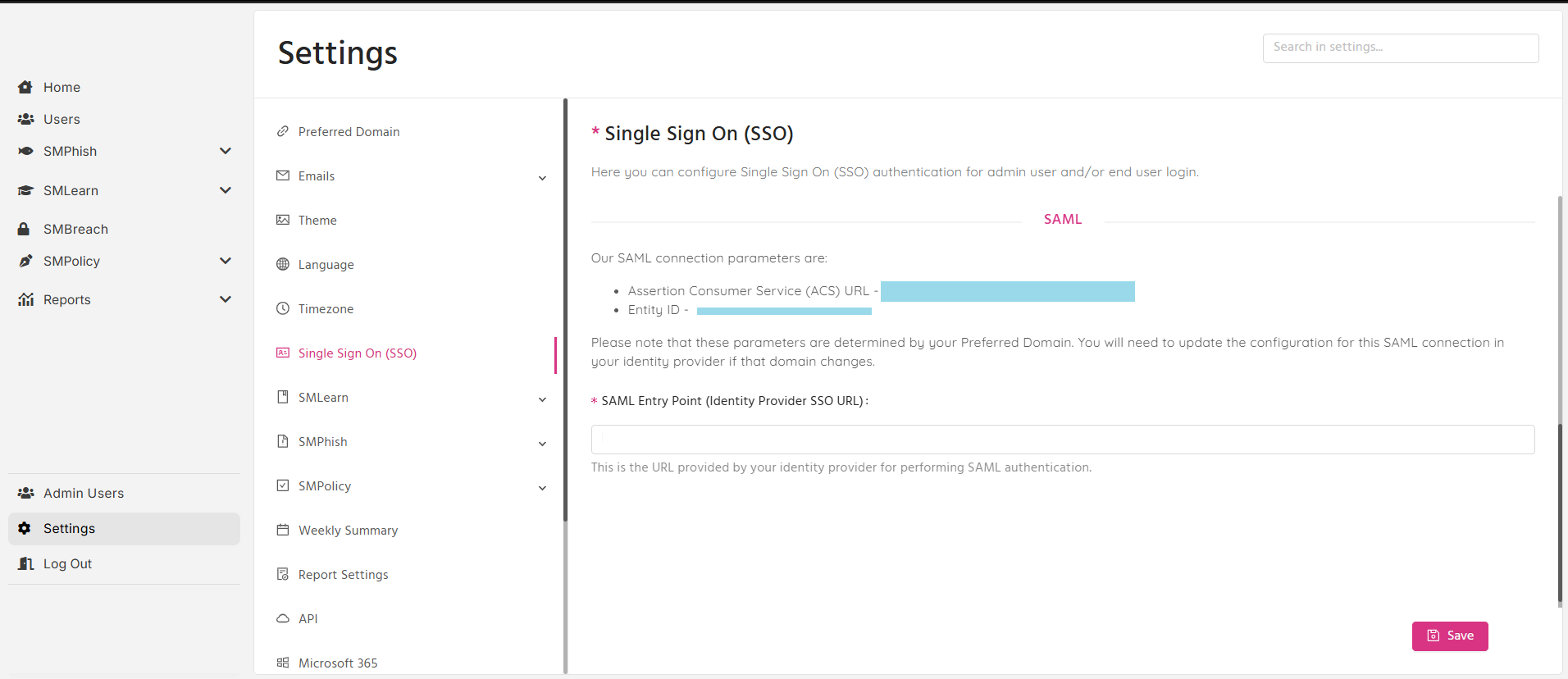Expand the SMPhish settings chevron
The height and width of the screenshot is (679, 1568).
(542, 444)
